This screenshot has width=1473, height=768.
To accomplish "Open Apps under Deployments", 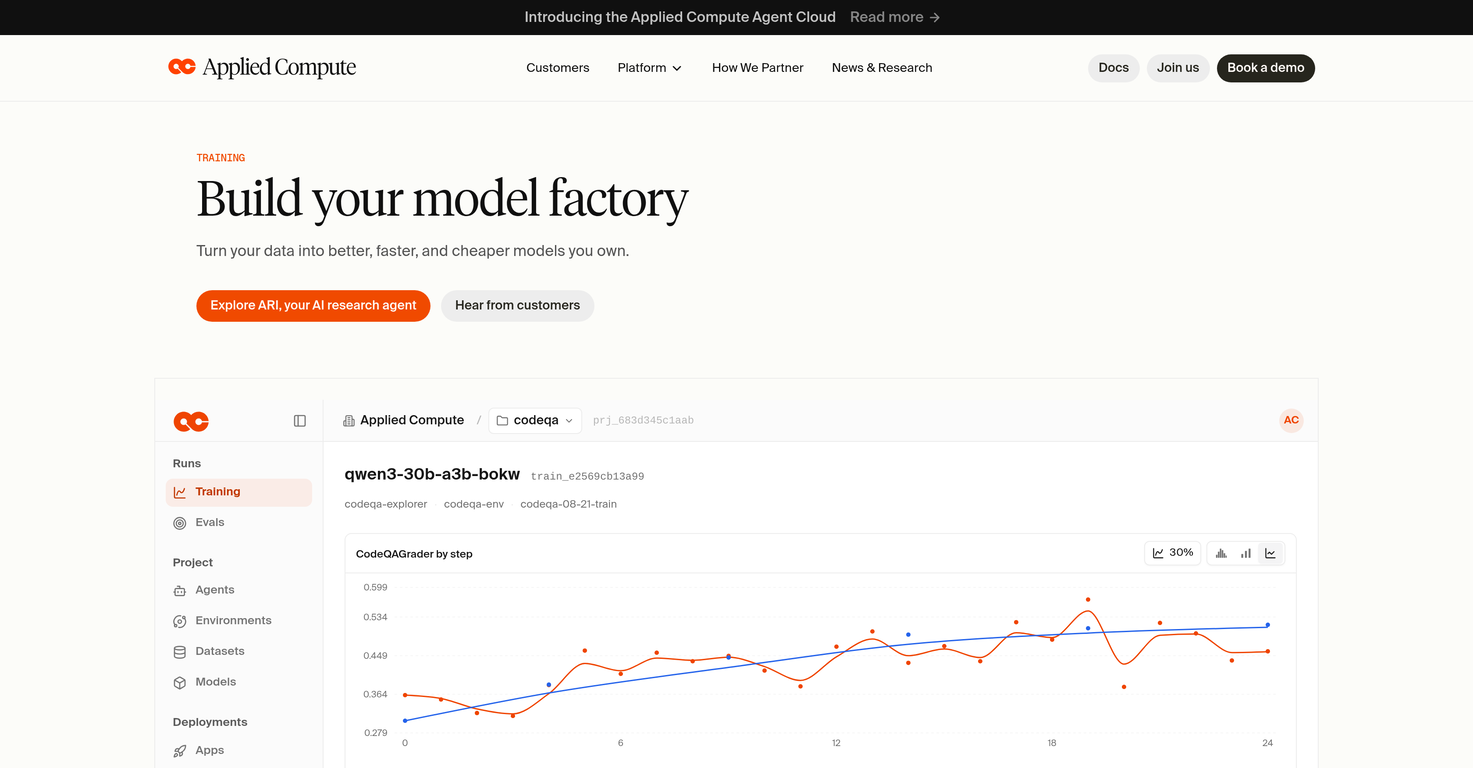I will coord(239,750).
